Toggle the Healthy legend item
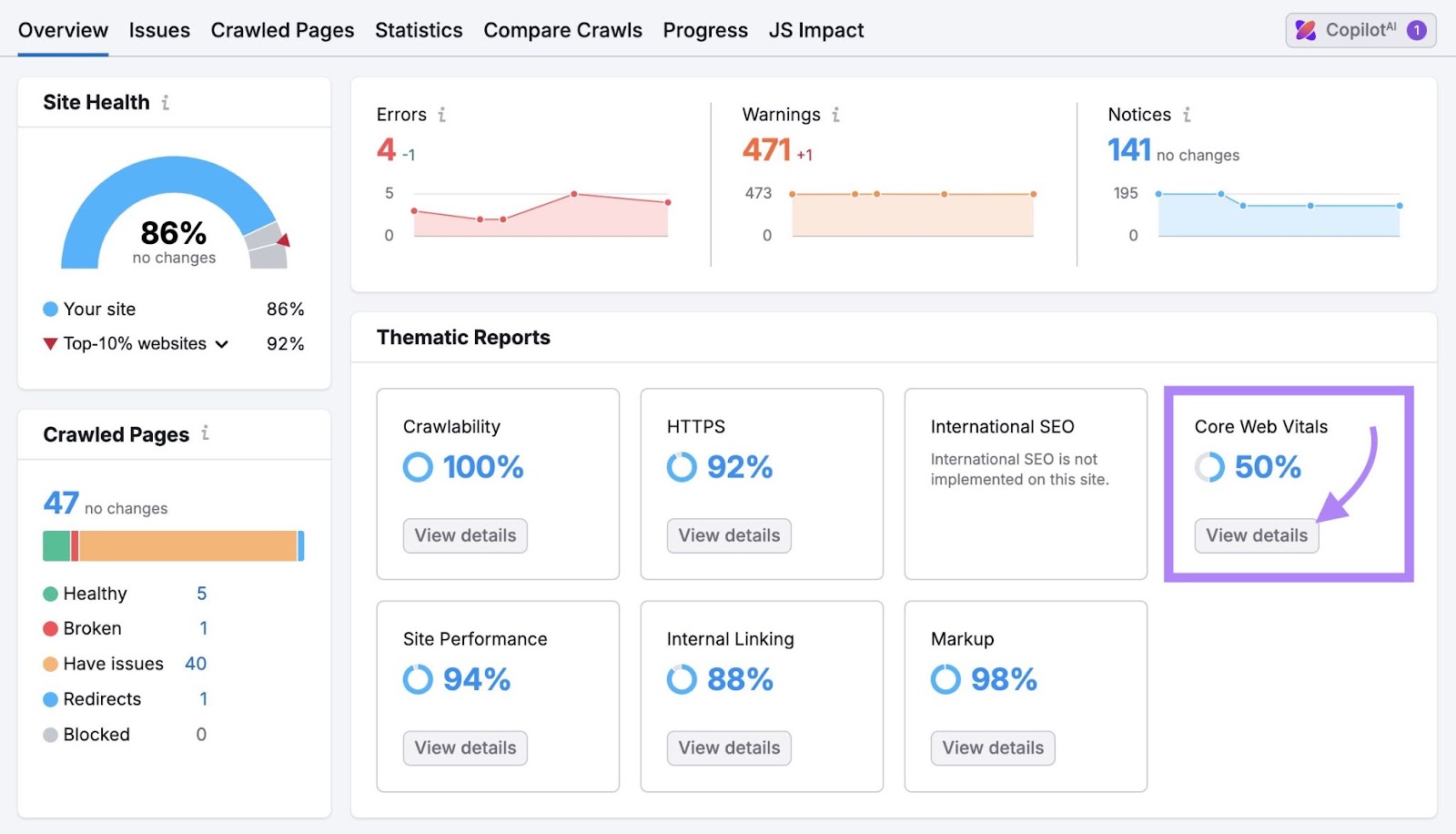 pyautogui.click(x=94, y=593)
